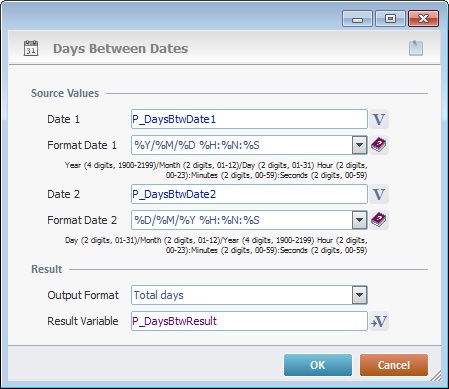Maximize the dialog window
The width and height of the screenshot is (449, 389).
(390, 19)
